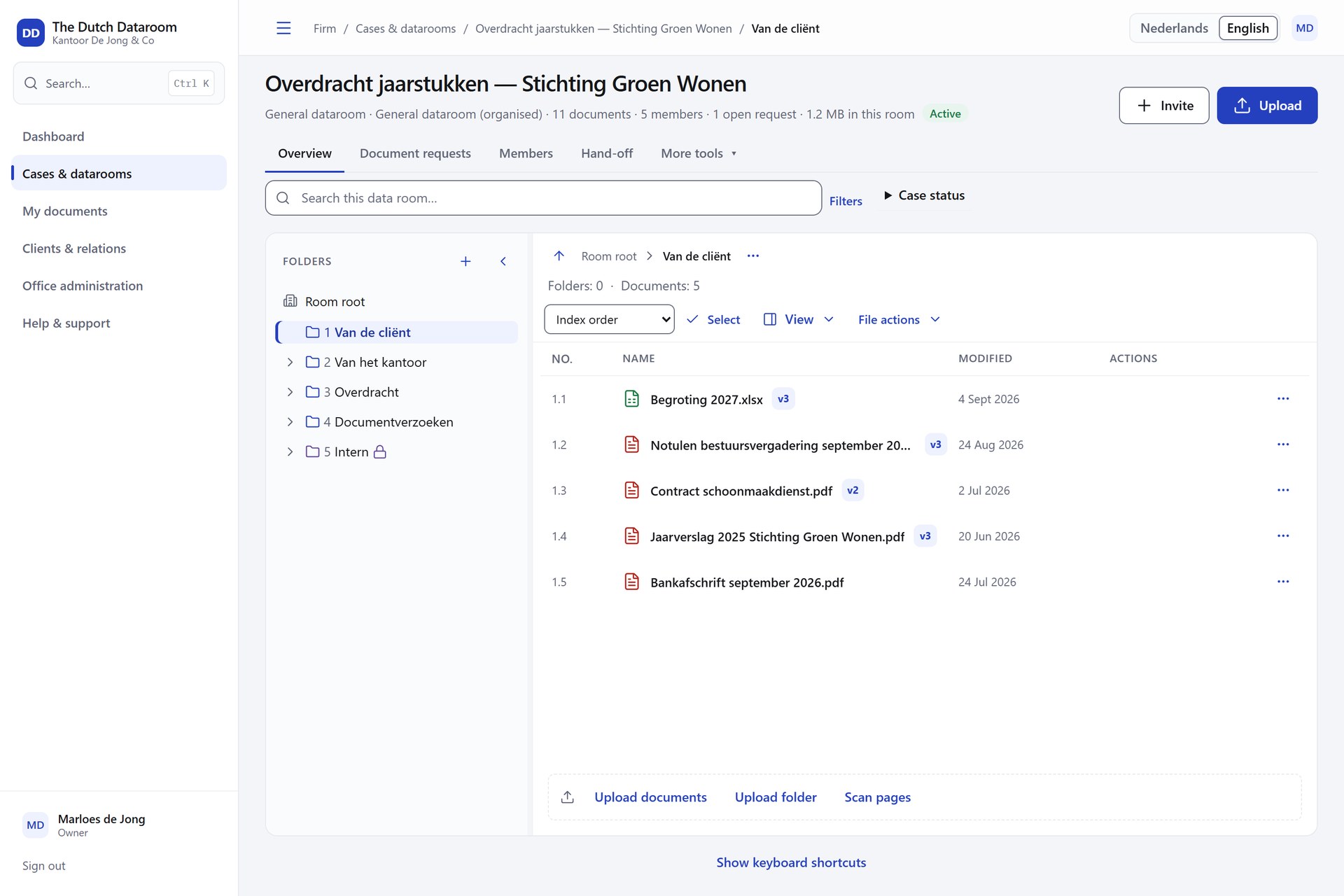The width and height of the screenshot is (1344, 896).
Task: Click the Upload folder link
Action: 776,797
